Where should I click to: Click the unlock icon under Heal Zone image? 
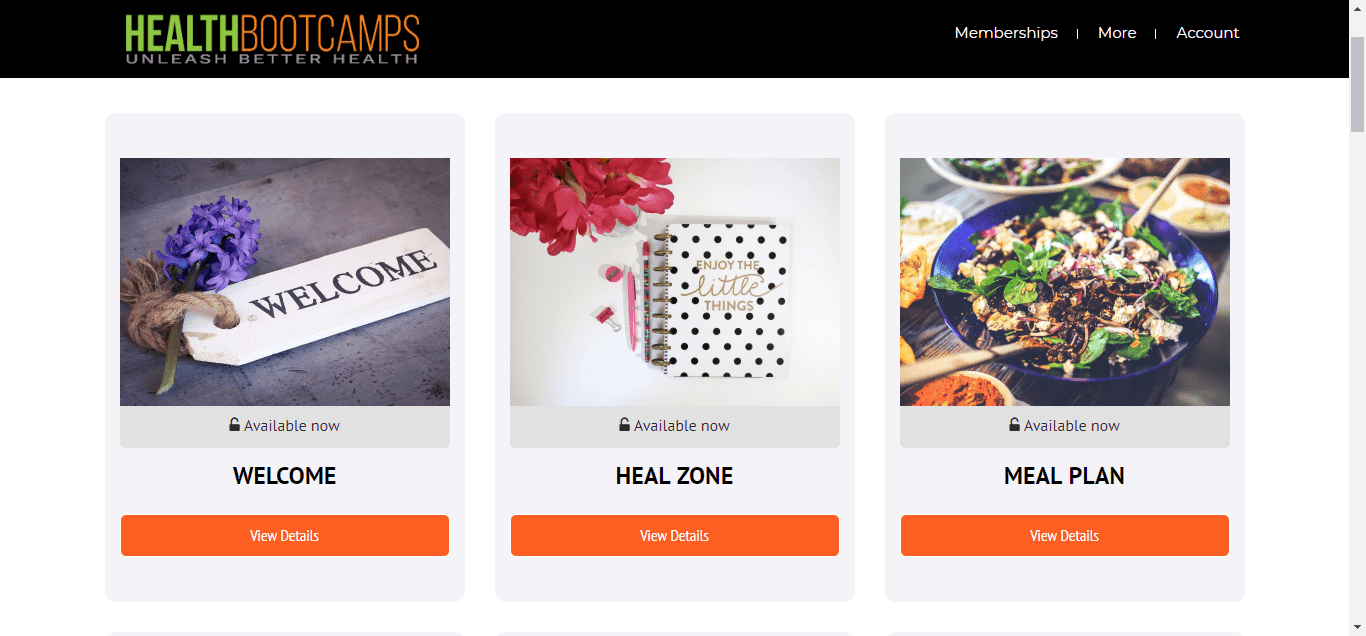tap(625, 425)
